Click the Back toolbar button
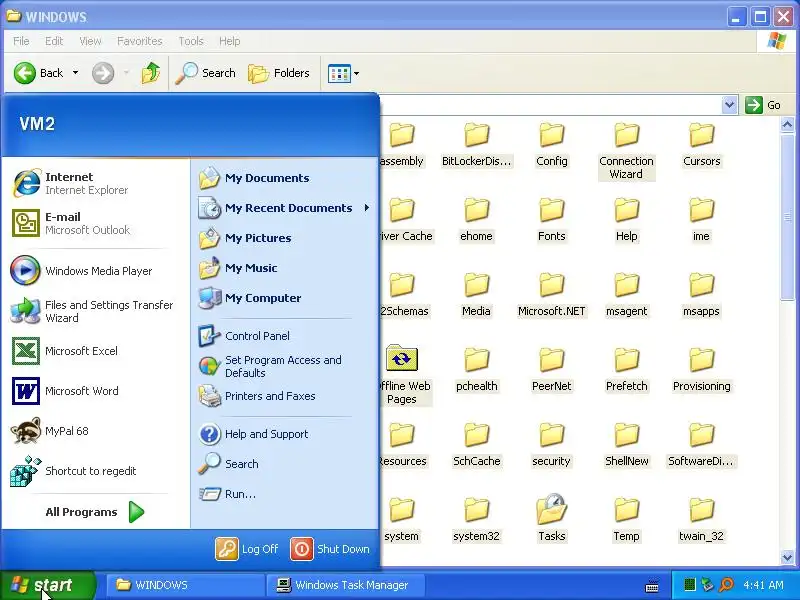 (x=39, y=73)
